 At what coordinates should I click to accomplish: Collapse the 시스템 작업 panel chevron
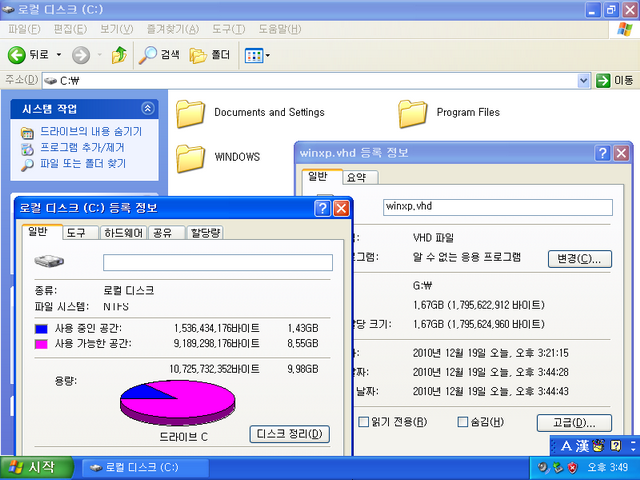[147, 109]
